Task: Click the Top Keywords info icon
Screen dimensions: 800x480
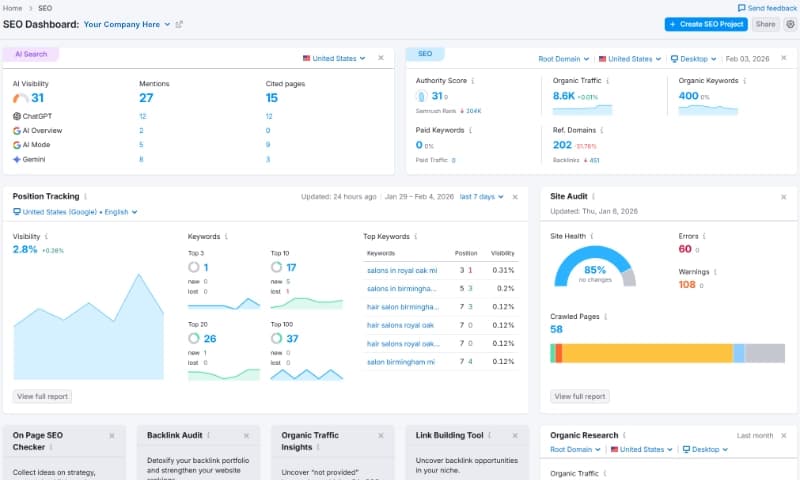Action: coord(416,237)
